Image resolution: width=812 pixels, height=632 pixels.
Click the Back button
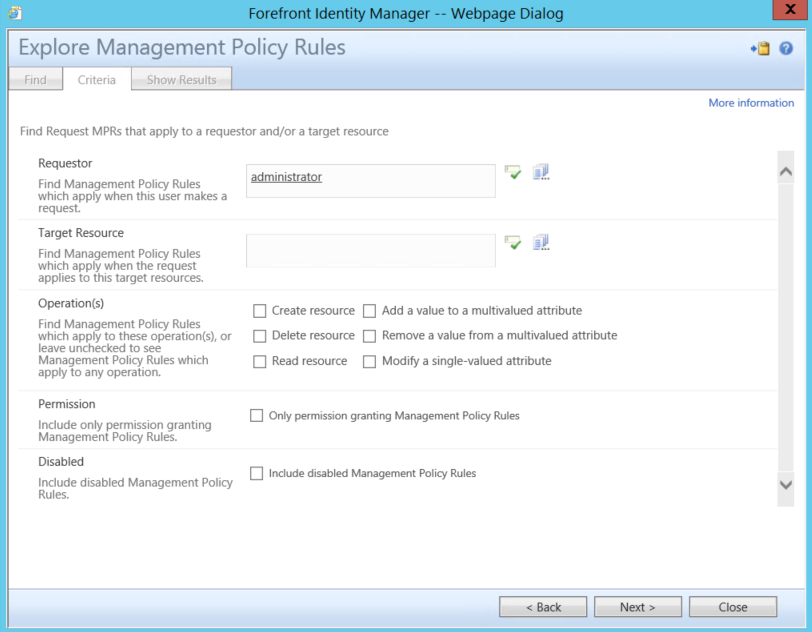tap(543, 607)
